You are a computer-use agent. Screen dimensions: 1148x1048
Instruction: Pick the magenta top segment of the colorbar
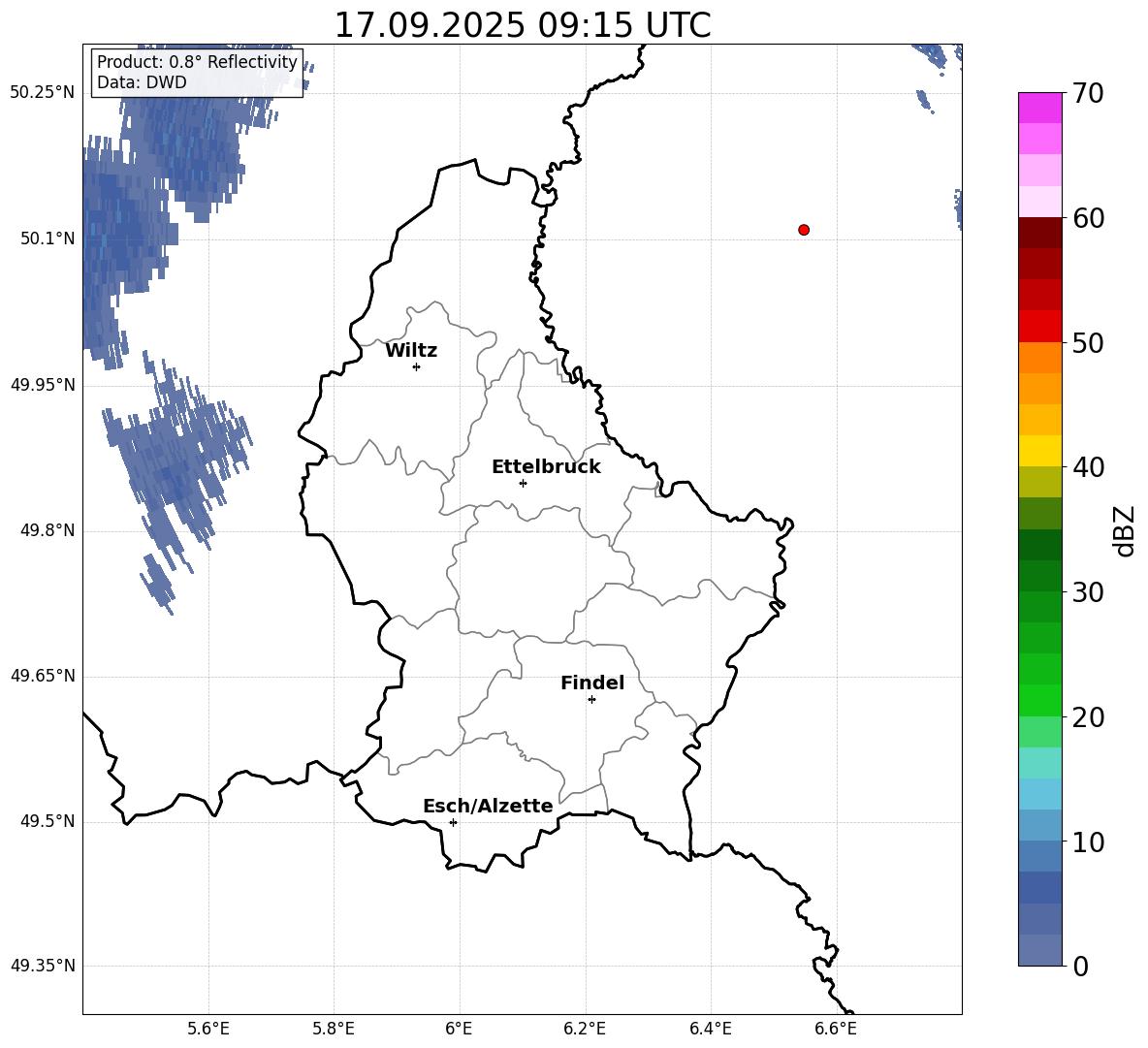[1040, 108]
